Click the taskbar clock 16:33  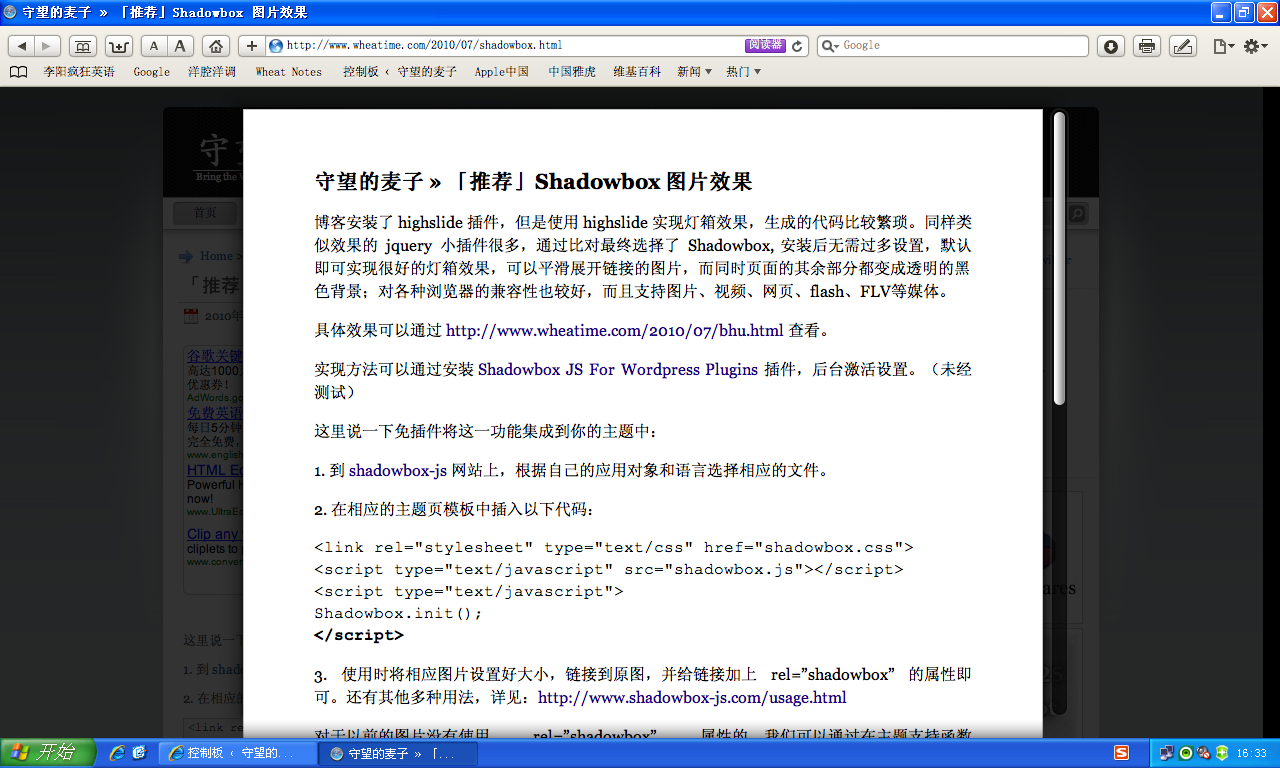point(1252,753)
